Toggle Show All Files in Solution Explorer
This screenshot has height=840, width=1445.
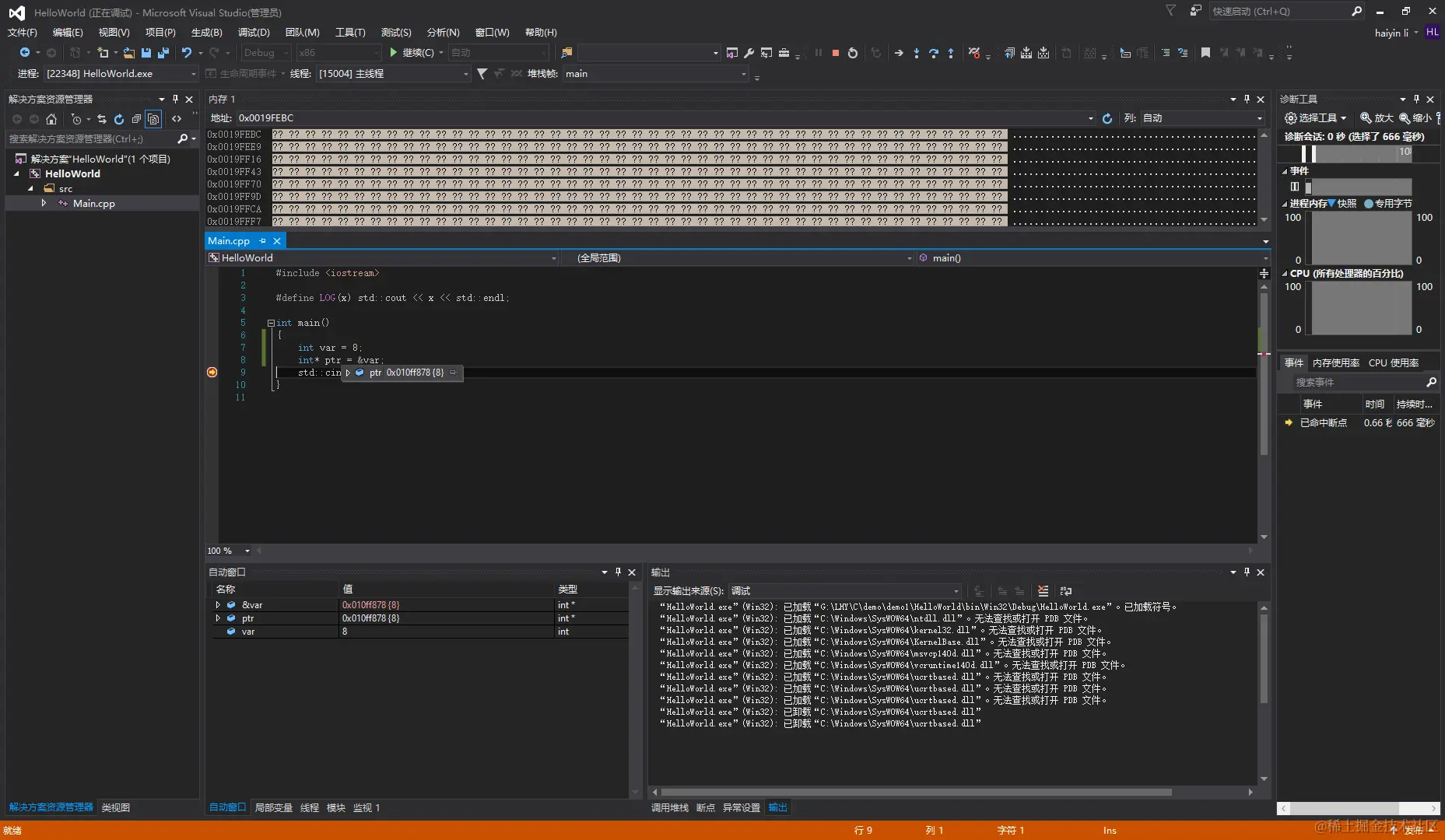click(x=153, y=119)
